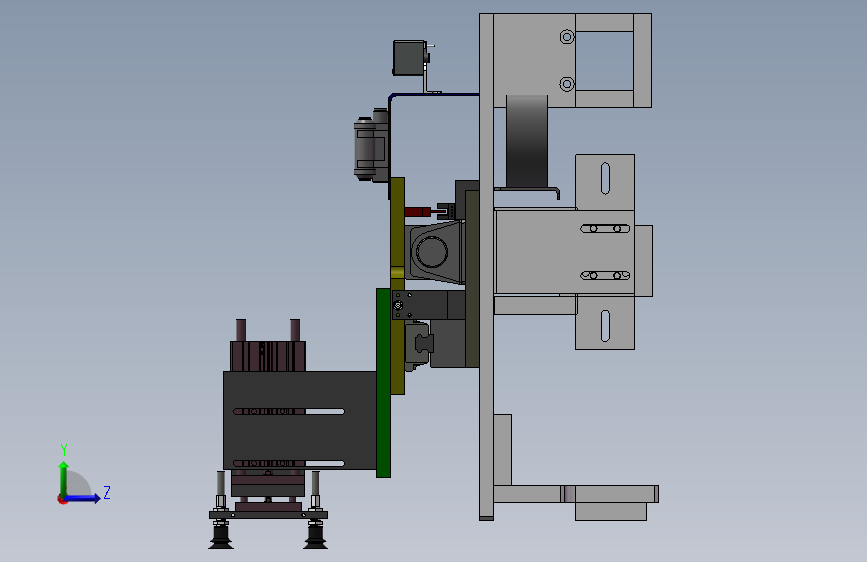Select the gray roller on the left
The height and width of the screenshot is (562, 867).
(364, 148)
